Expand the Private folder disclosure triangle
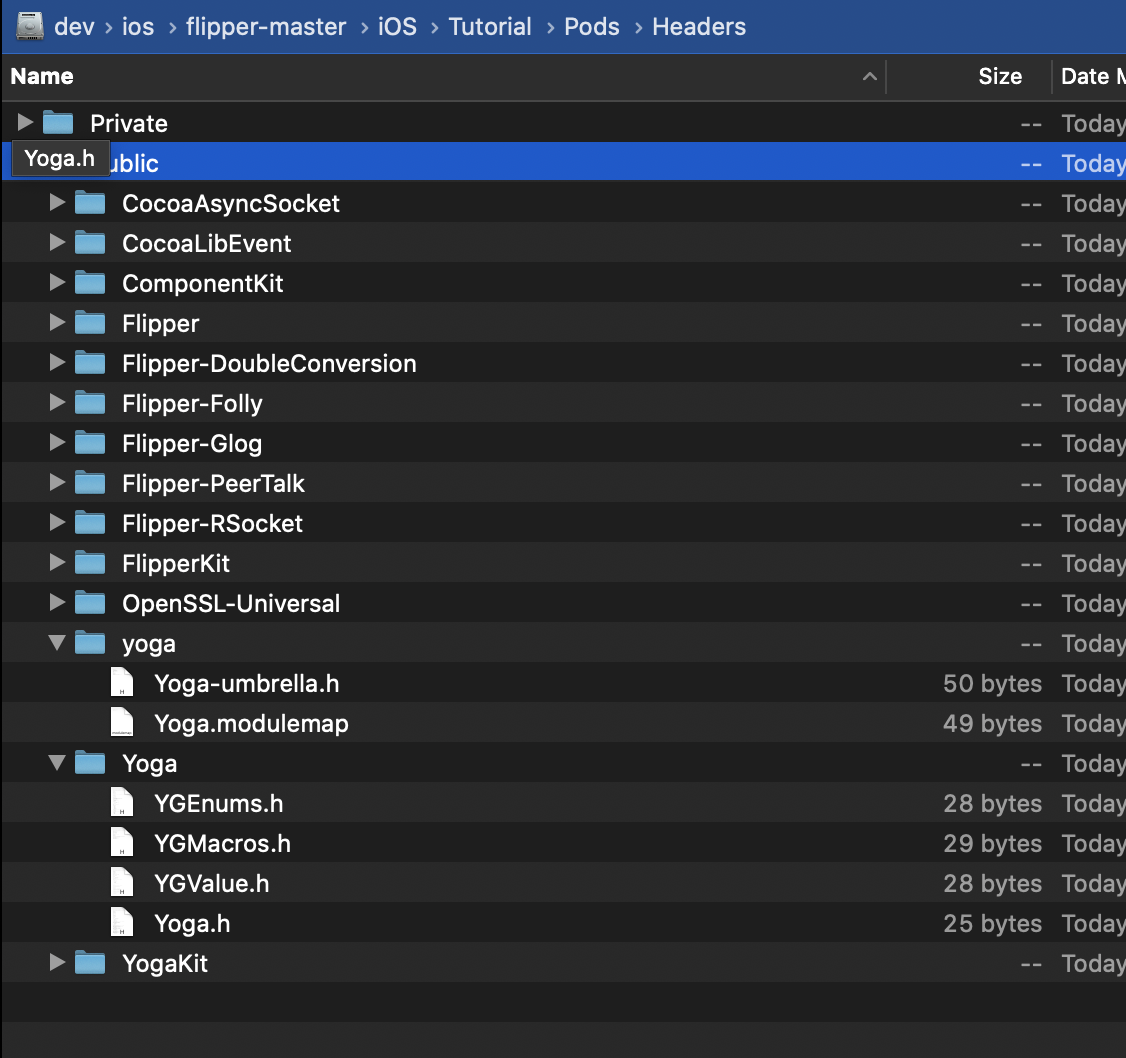Image resolution: width=1126 pixels, height=1058 pixels. [25, 122]
